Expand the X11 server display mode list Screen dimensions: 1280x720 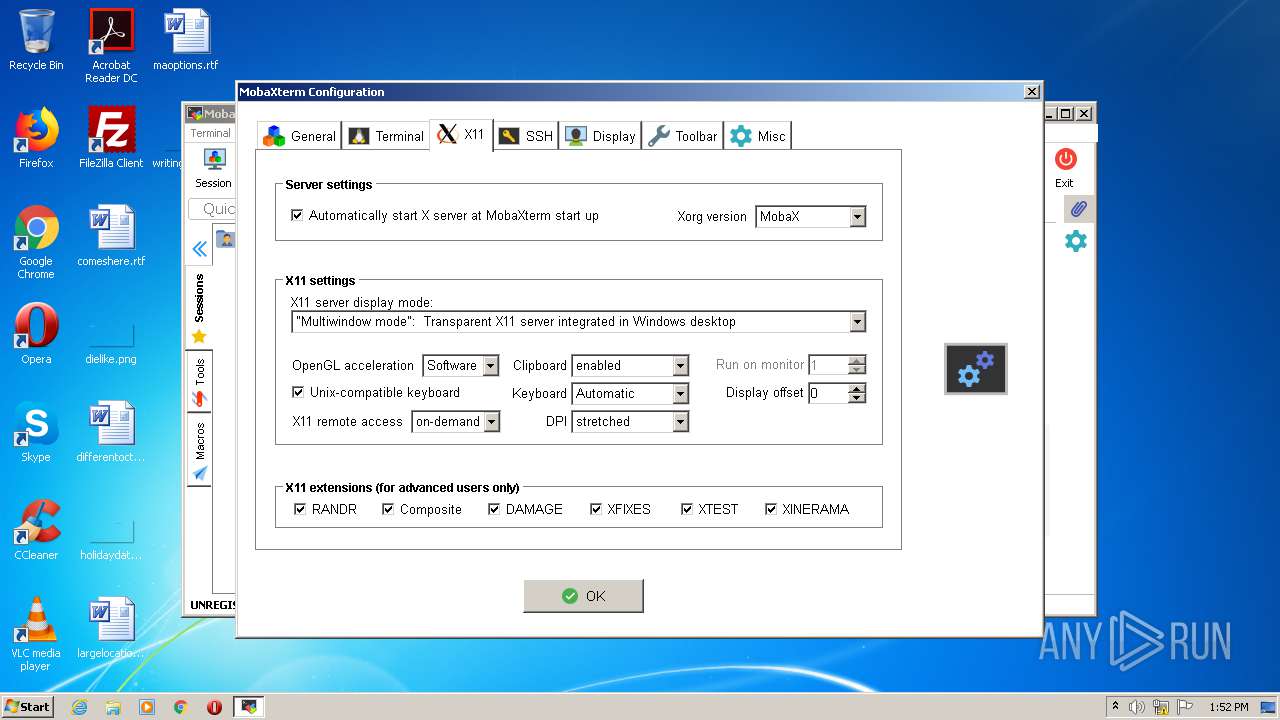(x=857, y=322)
